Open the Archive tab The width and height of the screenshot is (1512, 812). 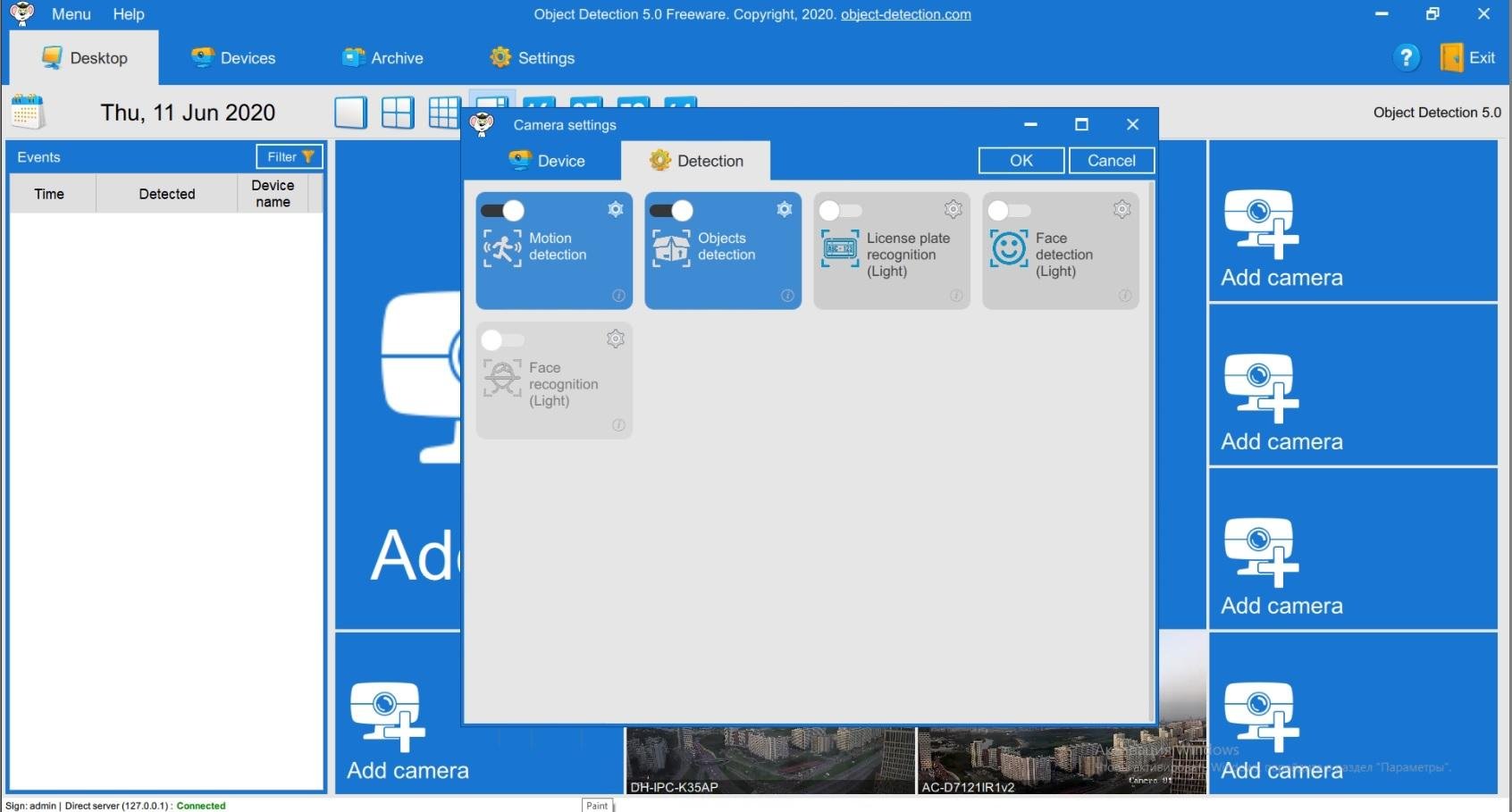click(x=382, y=58)
